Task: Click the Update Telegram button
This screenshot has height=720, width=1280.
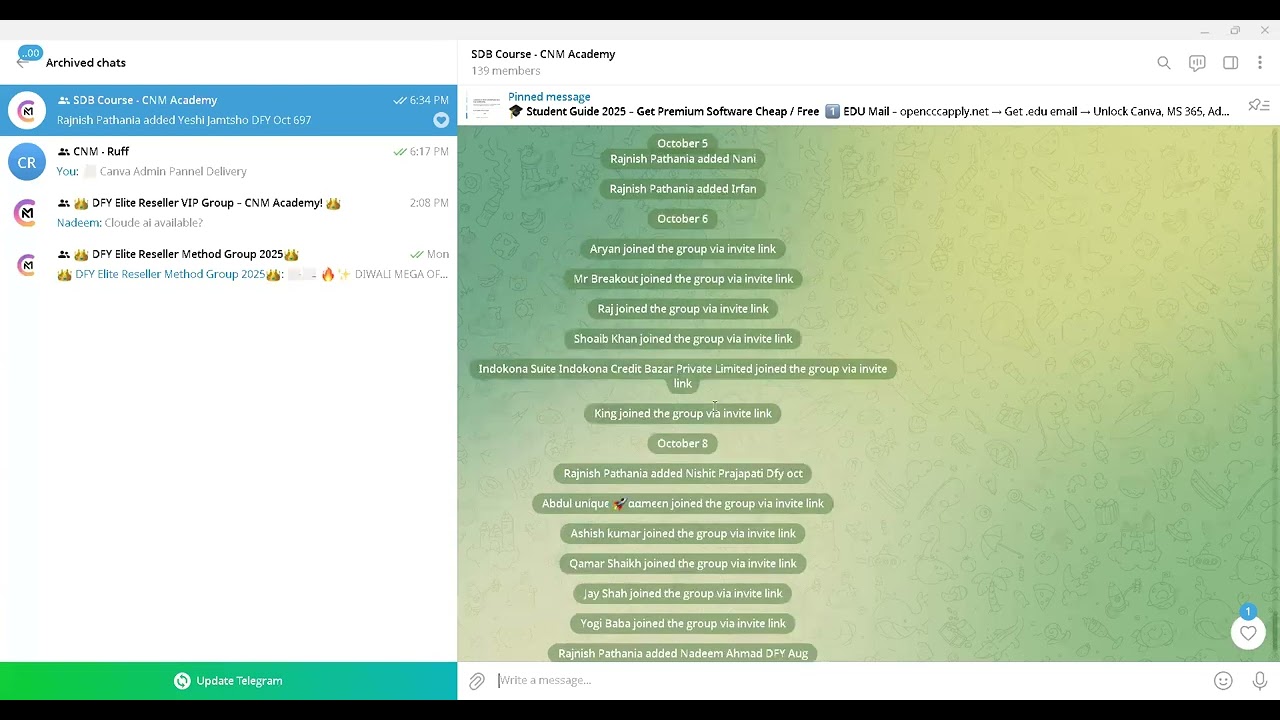Action: 228,681
